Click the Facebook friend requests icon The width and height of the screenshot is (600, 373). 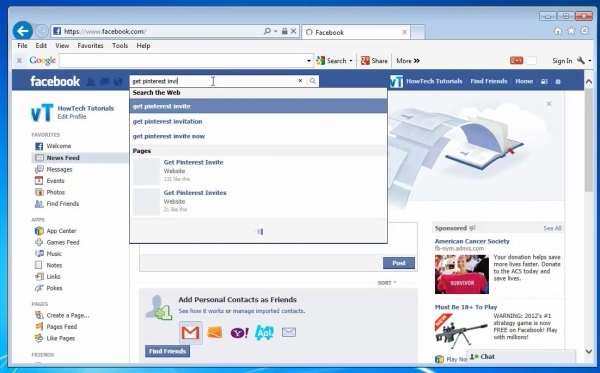click(x=91, y=81)
